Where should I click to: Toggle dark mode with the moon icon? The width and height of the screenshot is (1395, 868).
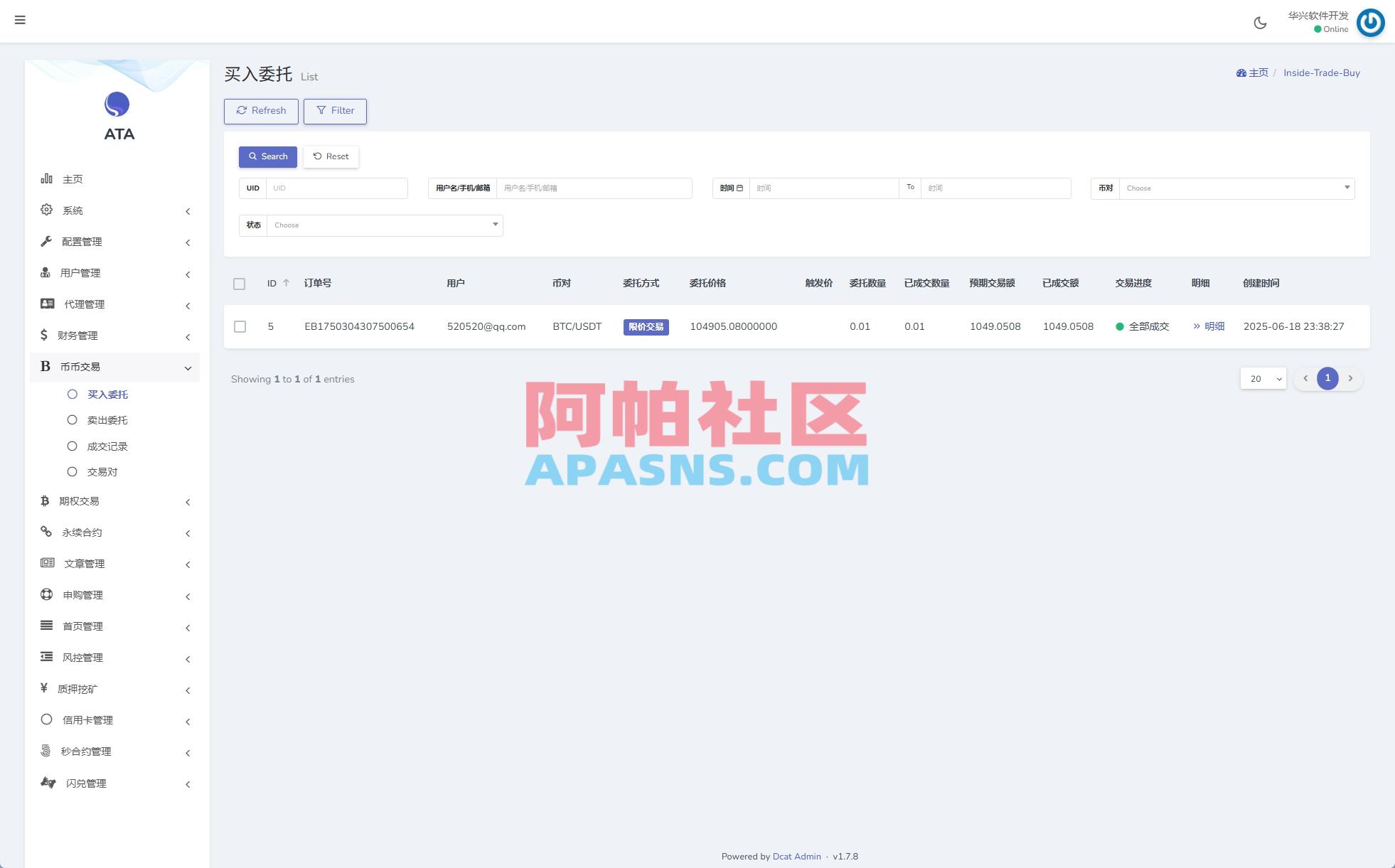1260,23
